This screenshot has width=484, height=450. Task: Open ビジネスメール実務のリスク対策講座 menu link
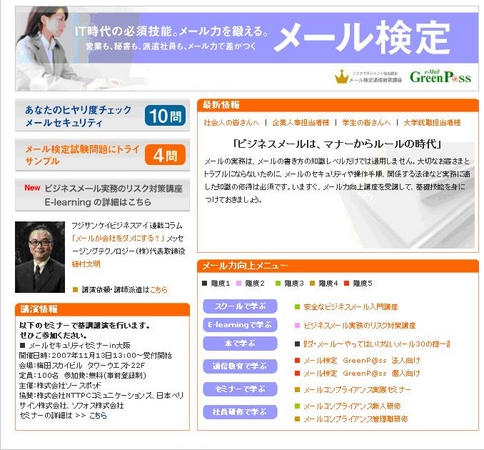point(359,326)
